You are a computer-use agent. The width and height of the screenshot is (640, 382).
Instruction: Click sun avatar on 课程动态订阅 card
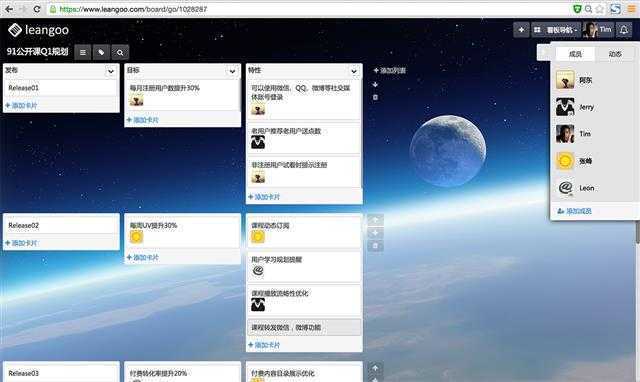pyautogui.click(x=258, y=237)
